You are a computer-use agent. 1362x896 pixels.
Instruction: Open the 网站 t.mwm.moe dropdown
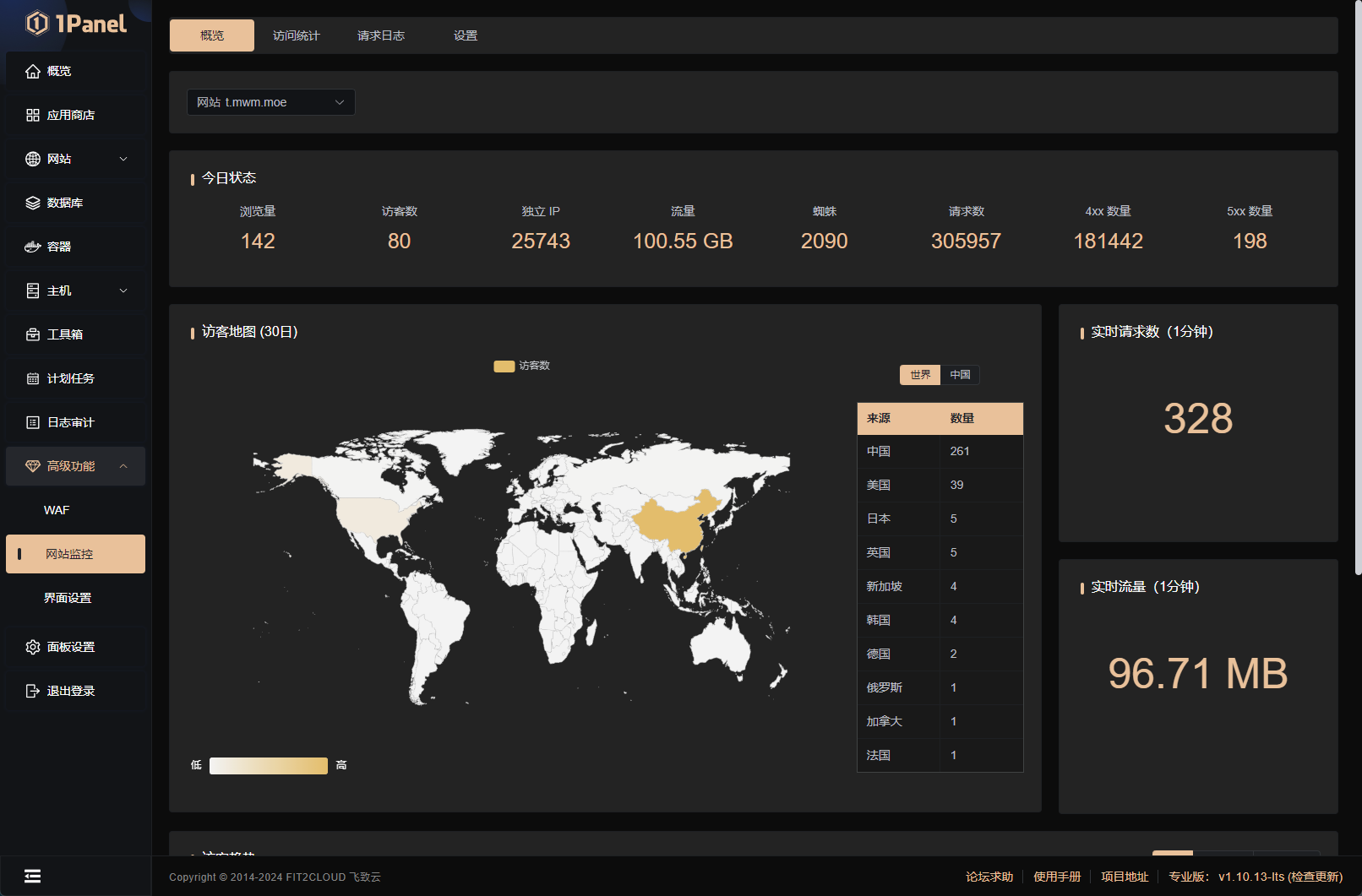[x=270, y=102]
